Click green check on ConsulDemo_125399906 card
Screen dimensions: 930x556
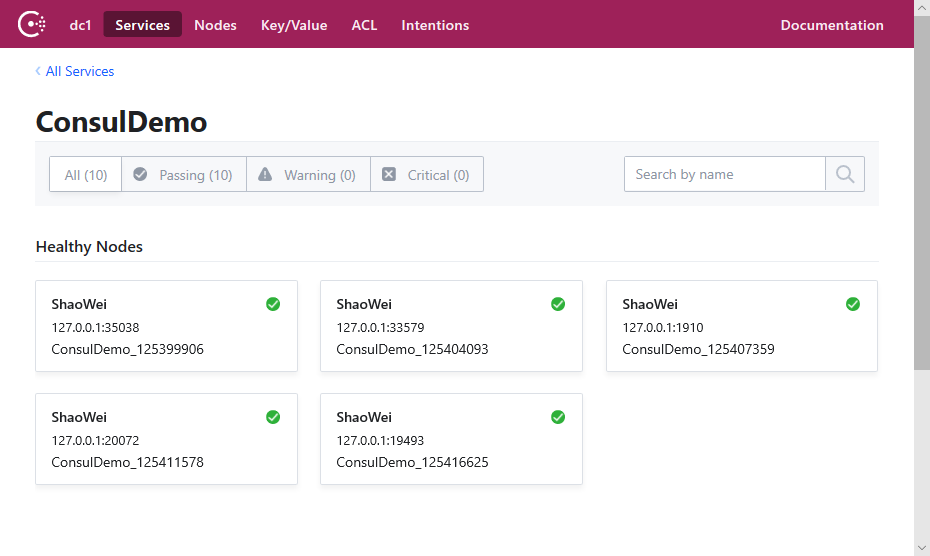point(273,304)
